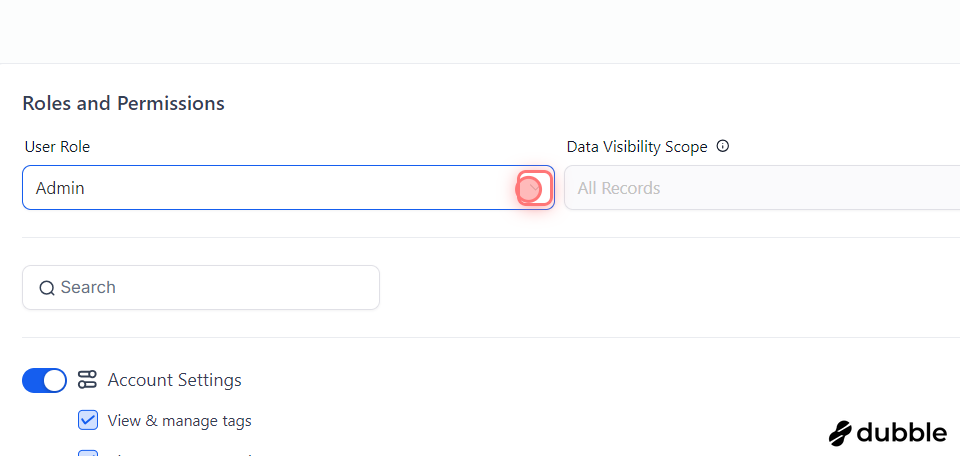
Task: Click the Data Visibility Scope label text
Action: [637, 146]
